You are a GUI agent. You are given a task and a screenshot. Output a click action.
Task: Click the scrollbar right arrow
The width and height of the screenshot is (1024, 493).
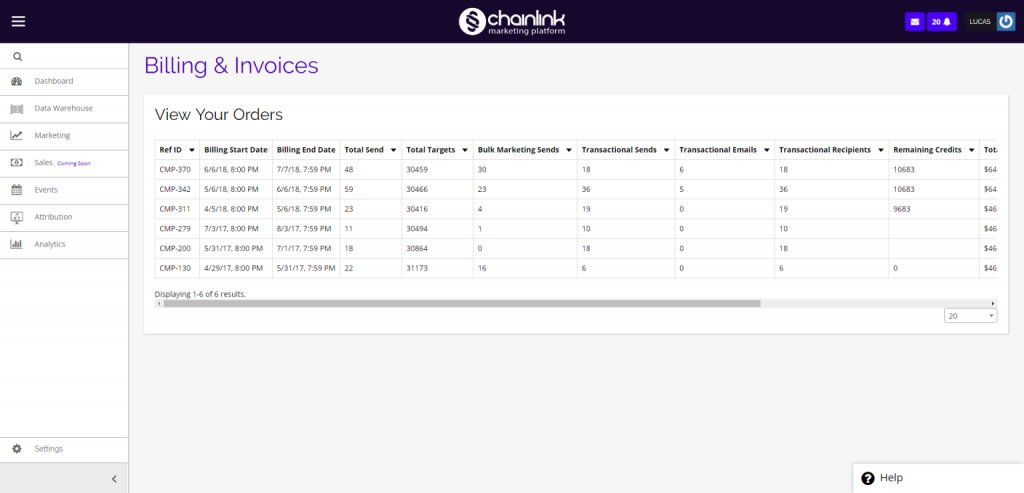pos(993,304)
